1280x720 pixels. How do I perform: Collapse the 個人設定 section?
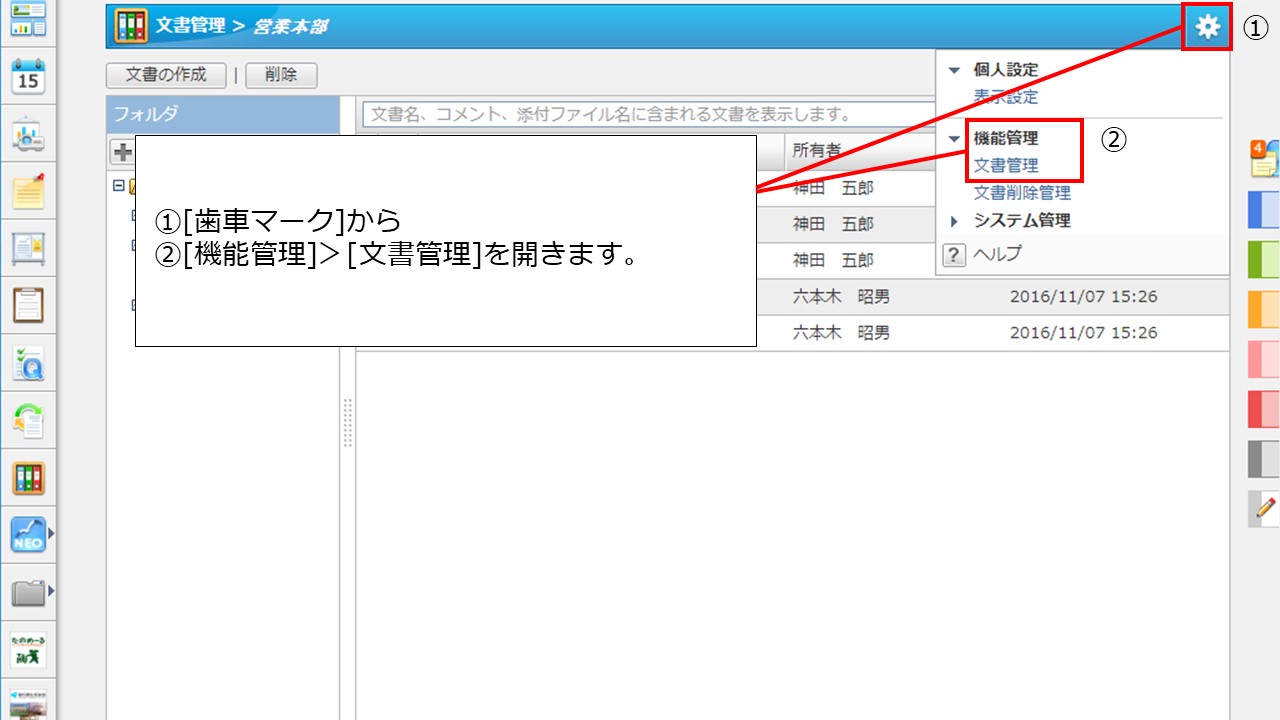[x=954, y=71]
